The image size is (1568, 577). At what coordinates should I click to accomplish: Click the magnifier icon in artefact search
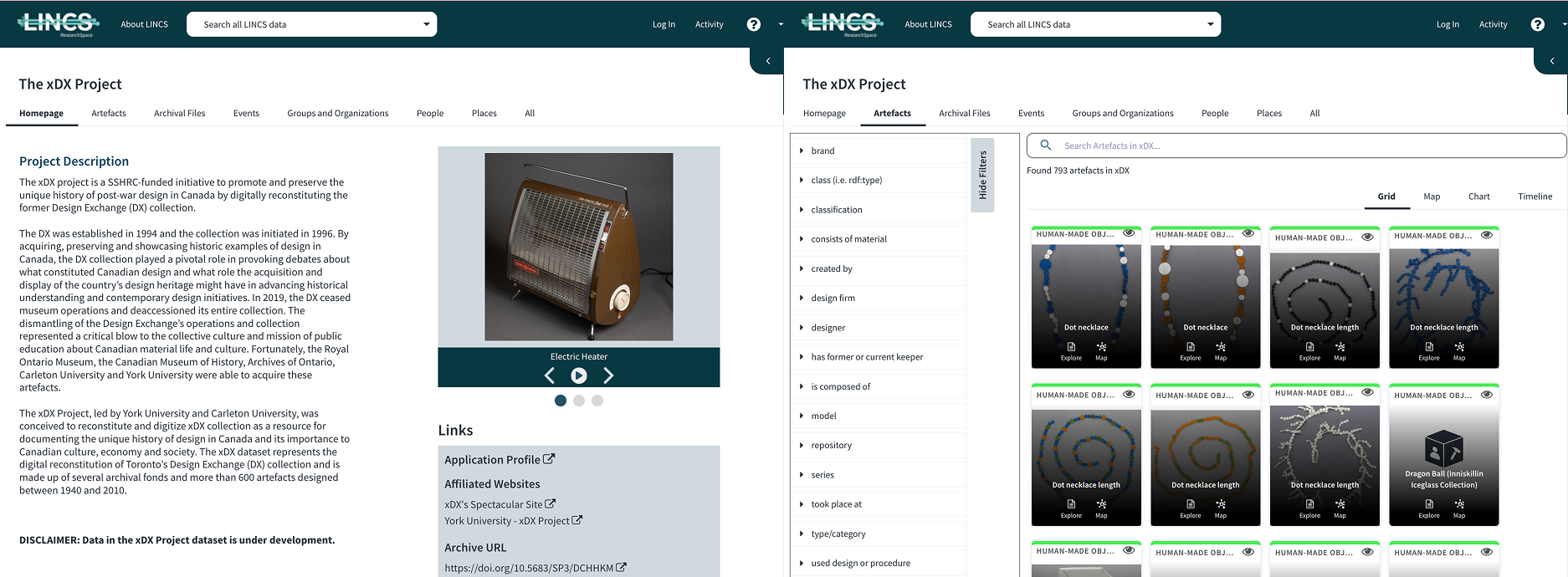click(1045, 146)
